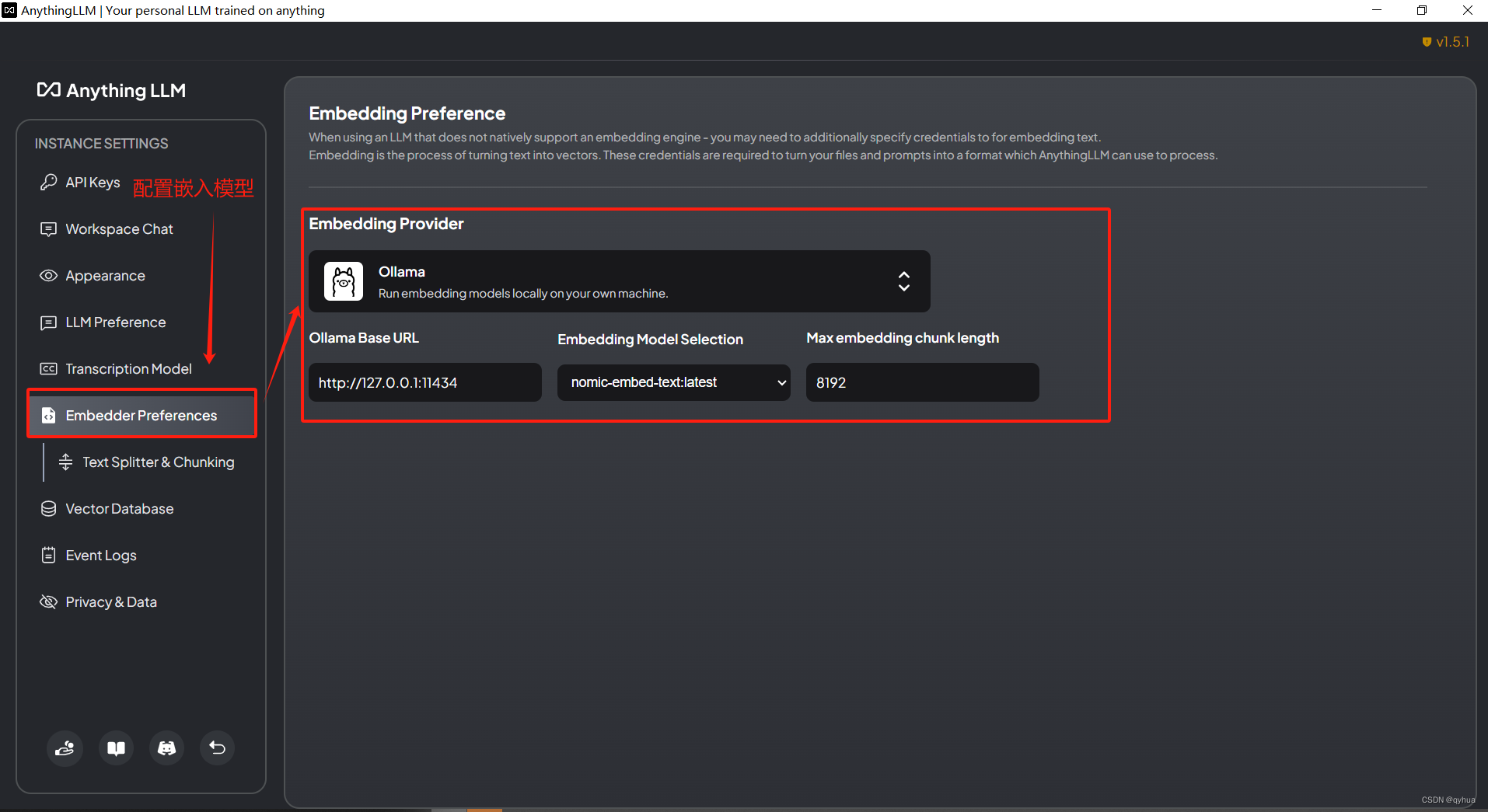Screen dimensions: 1488x812
Task: Click the Privacy & Data crossed-eye icon
Action: 48,602
